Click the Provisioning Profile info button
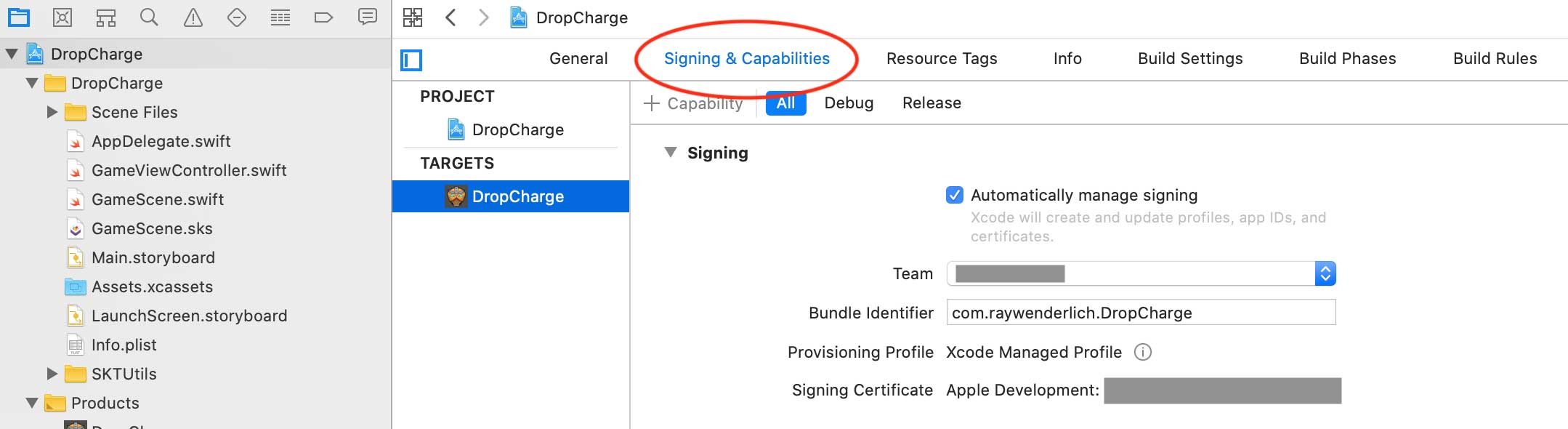 1143,353
